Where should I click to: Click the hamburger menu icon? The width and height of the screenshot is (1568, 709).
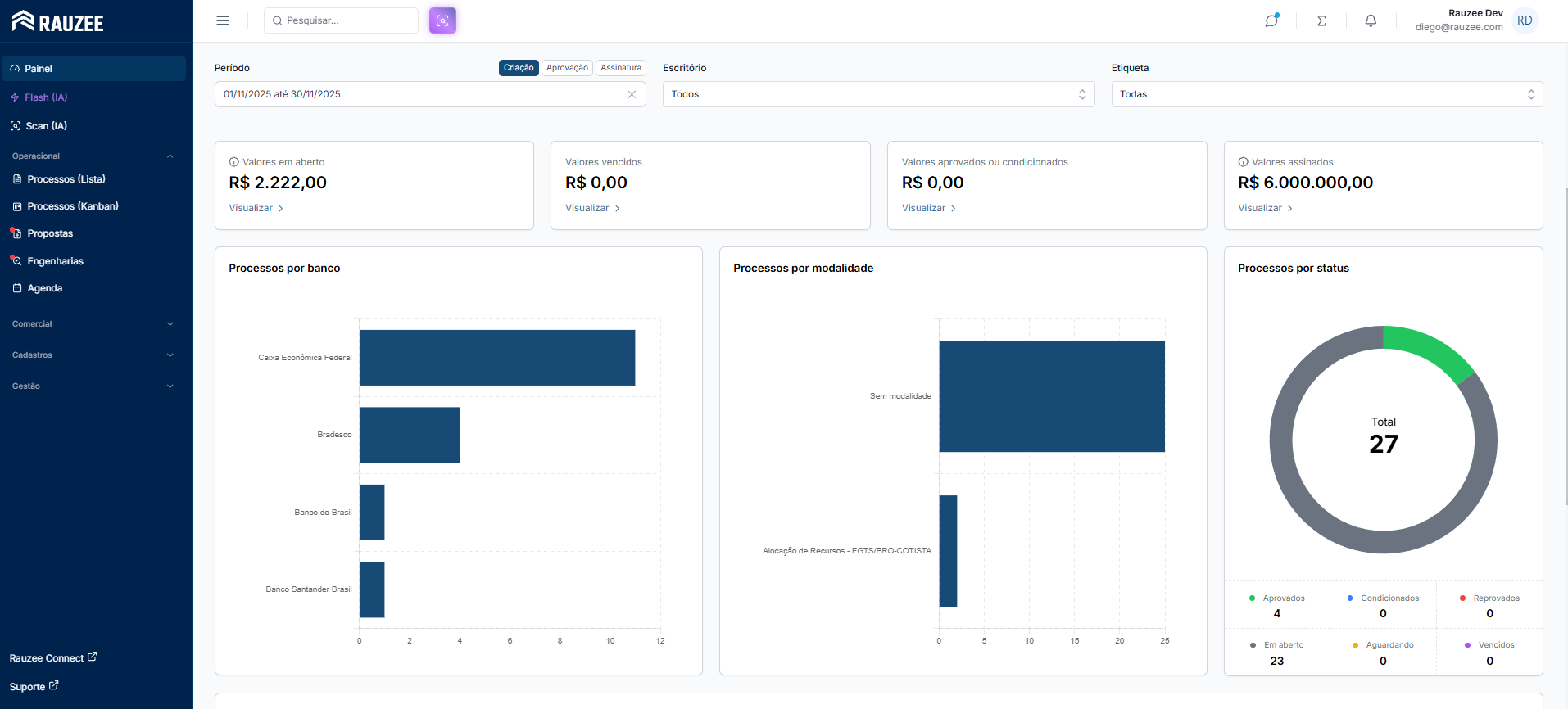click(223, 20)
